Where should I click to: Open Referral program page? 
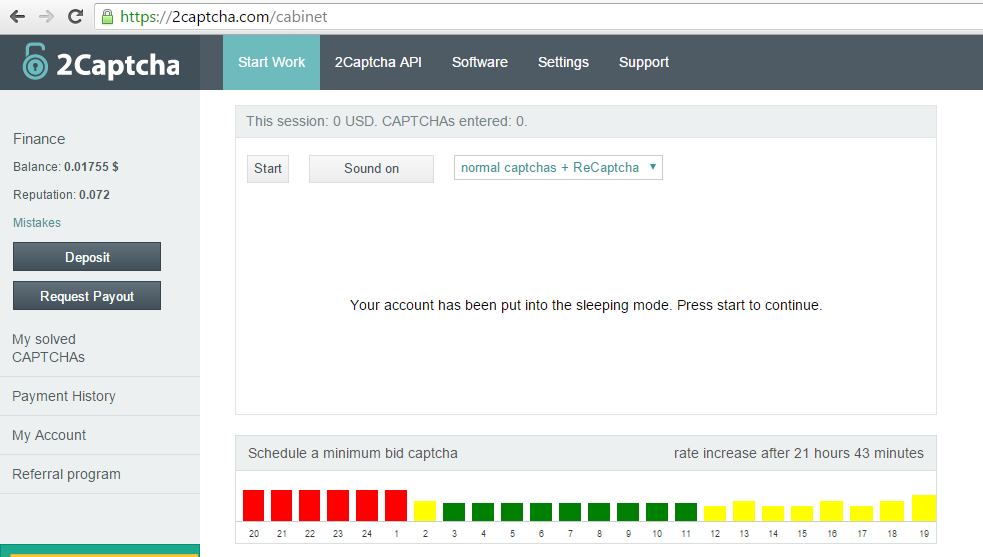coord(66,474)
